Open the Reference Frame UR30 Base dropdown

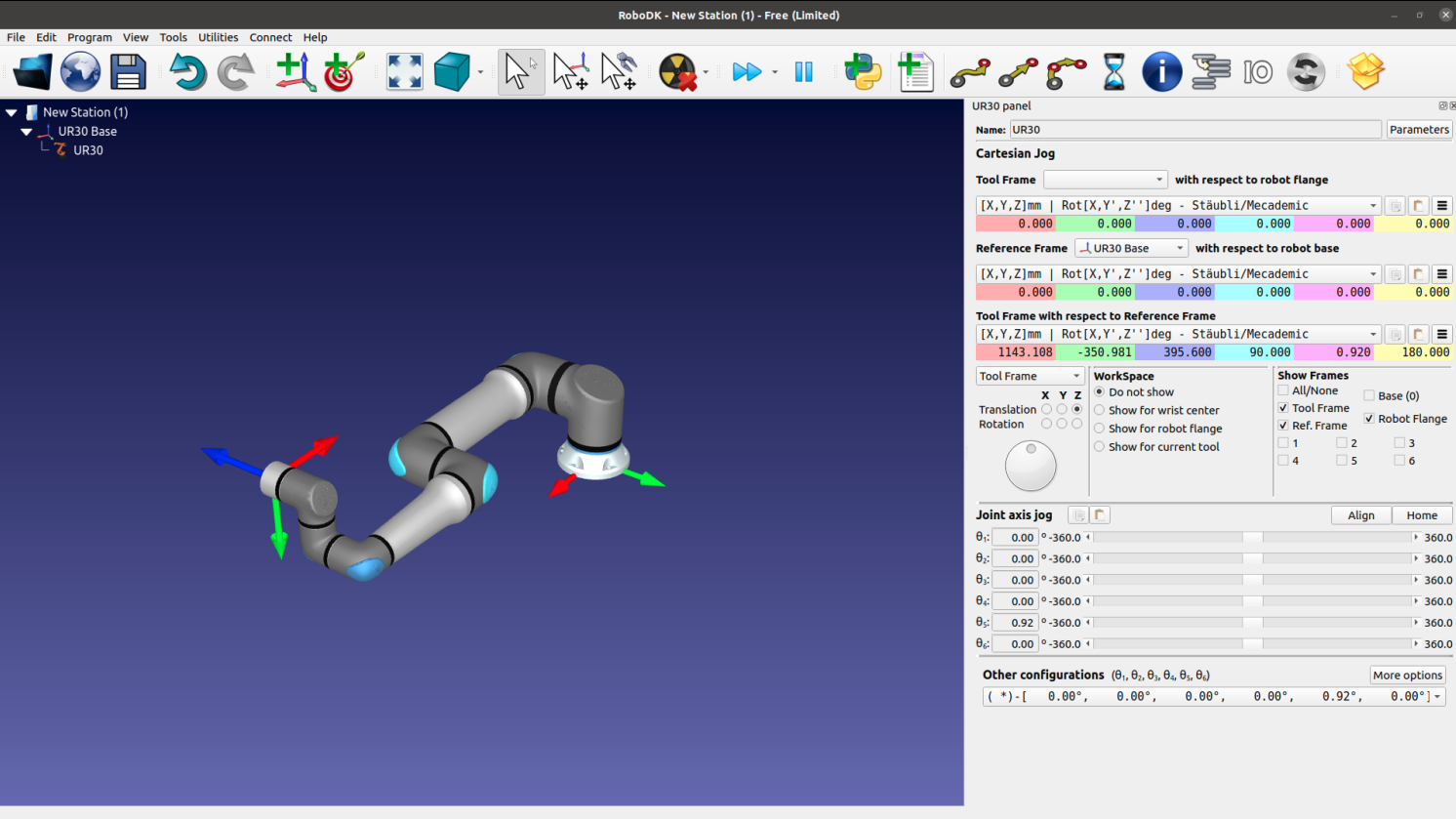1131,248
